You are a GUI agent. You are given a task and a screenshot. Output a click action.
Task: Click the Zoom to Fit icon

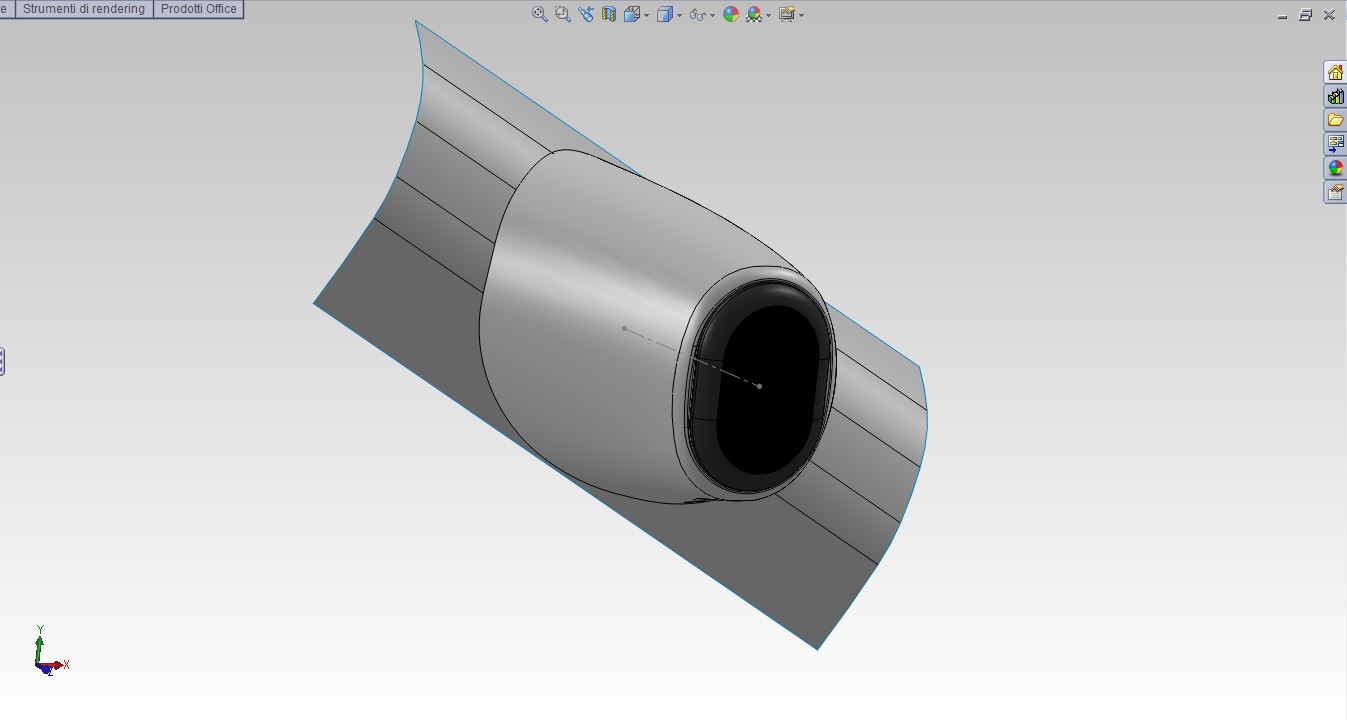pyautogui.click(x=540, y=14)
